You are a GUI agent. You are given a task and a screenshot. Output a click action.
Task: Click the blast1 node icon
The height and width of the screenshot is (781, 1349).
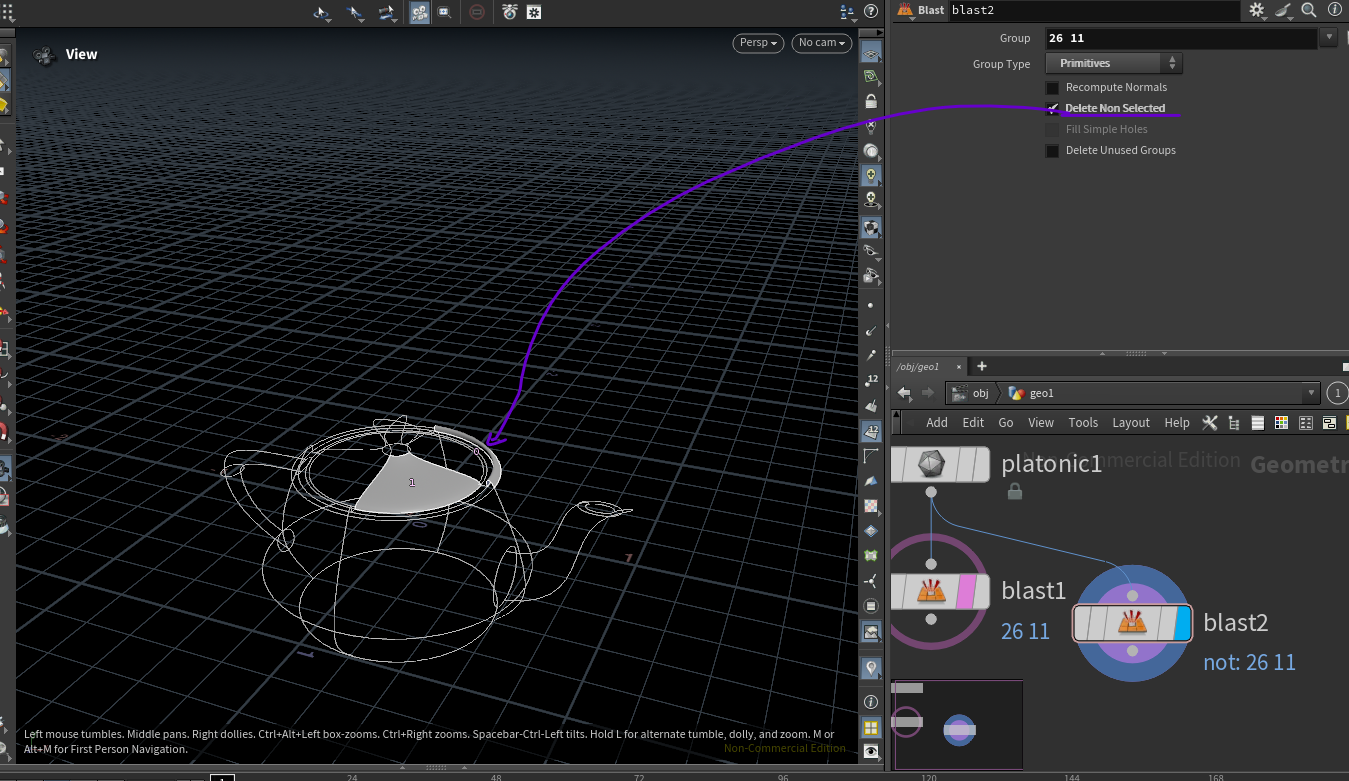[x=931, y=591]
